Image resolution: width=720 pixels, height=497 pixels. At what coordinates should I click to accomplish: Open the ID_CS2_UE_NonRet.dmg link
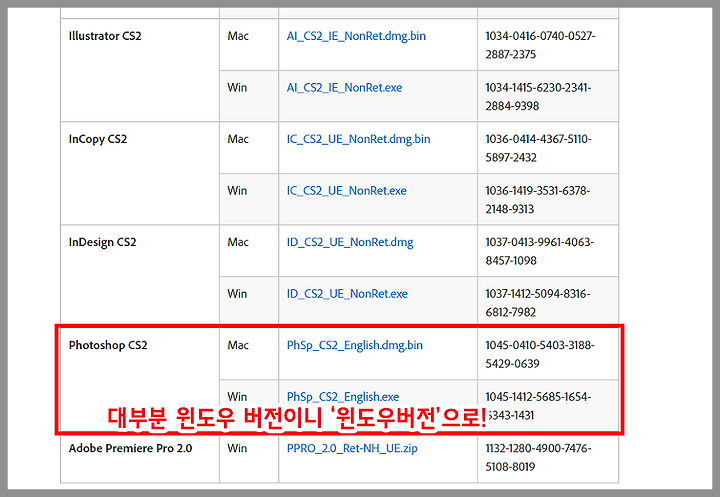pyautogui.click(x=350, y=242)
